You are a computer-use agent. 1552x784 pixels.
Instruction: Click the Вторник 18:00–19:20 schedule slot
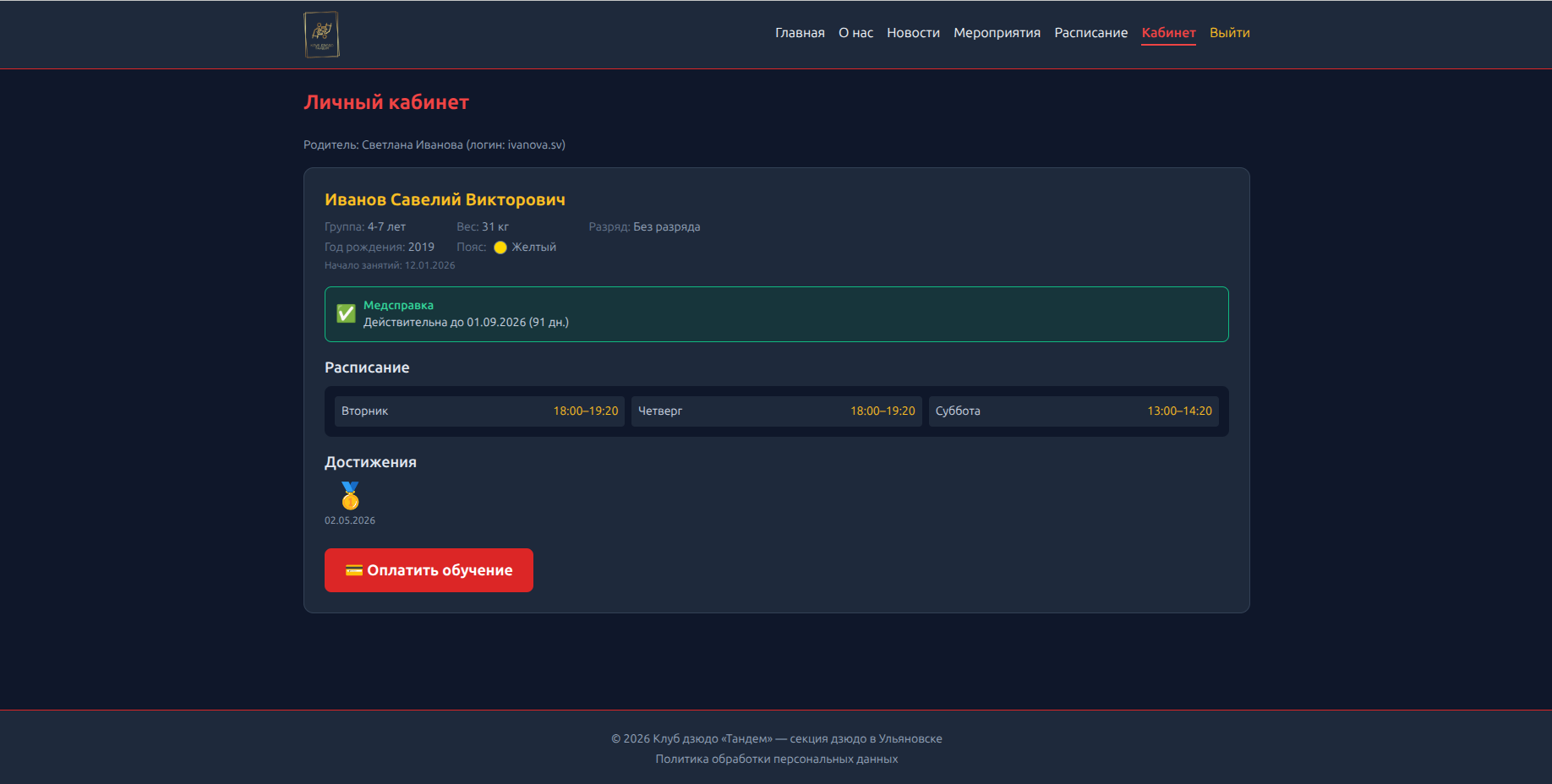click(479, 411)
